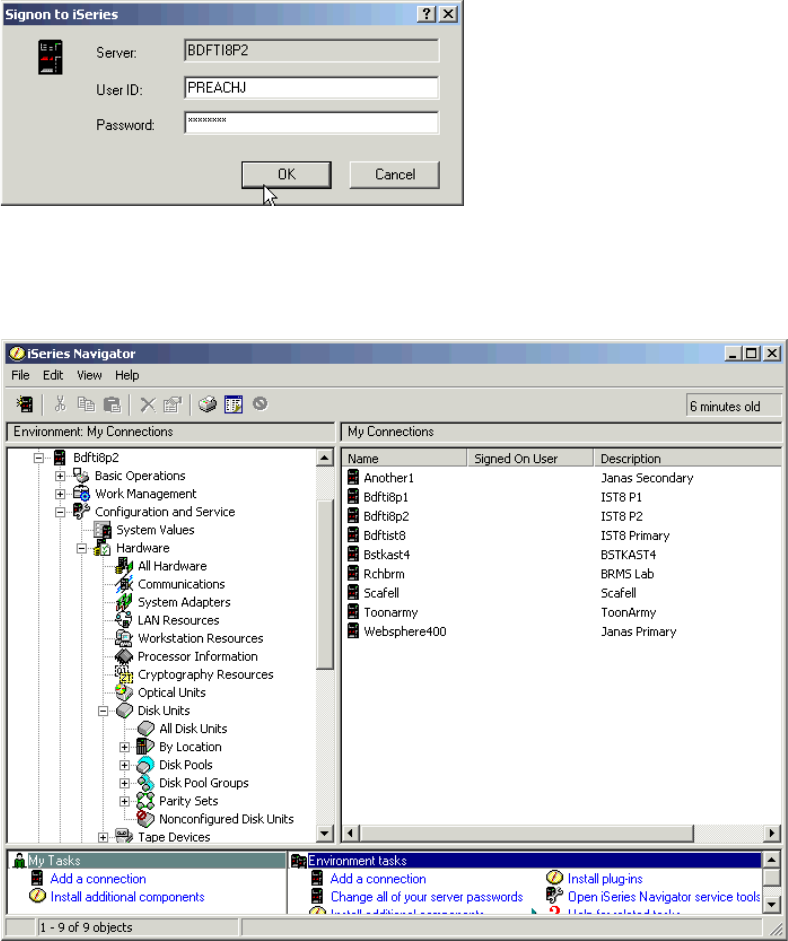
Task: Click the Server field showing BDFTI8P2
Action: click(x=311, y=51)
